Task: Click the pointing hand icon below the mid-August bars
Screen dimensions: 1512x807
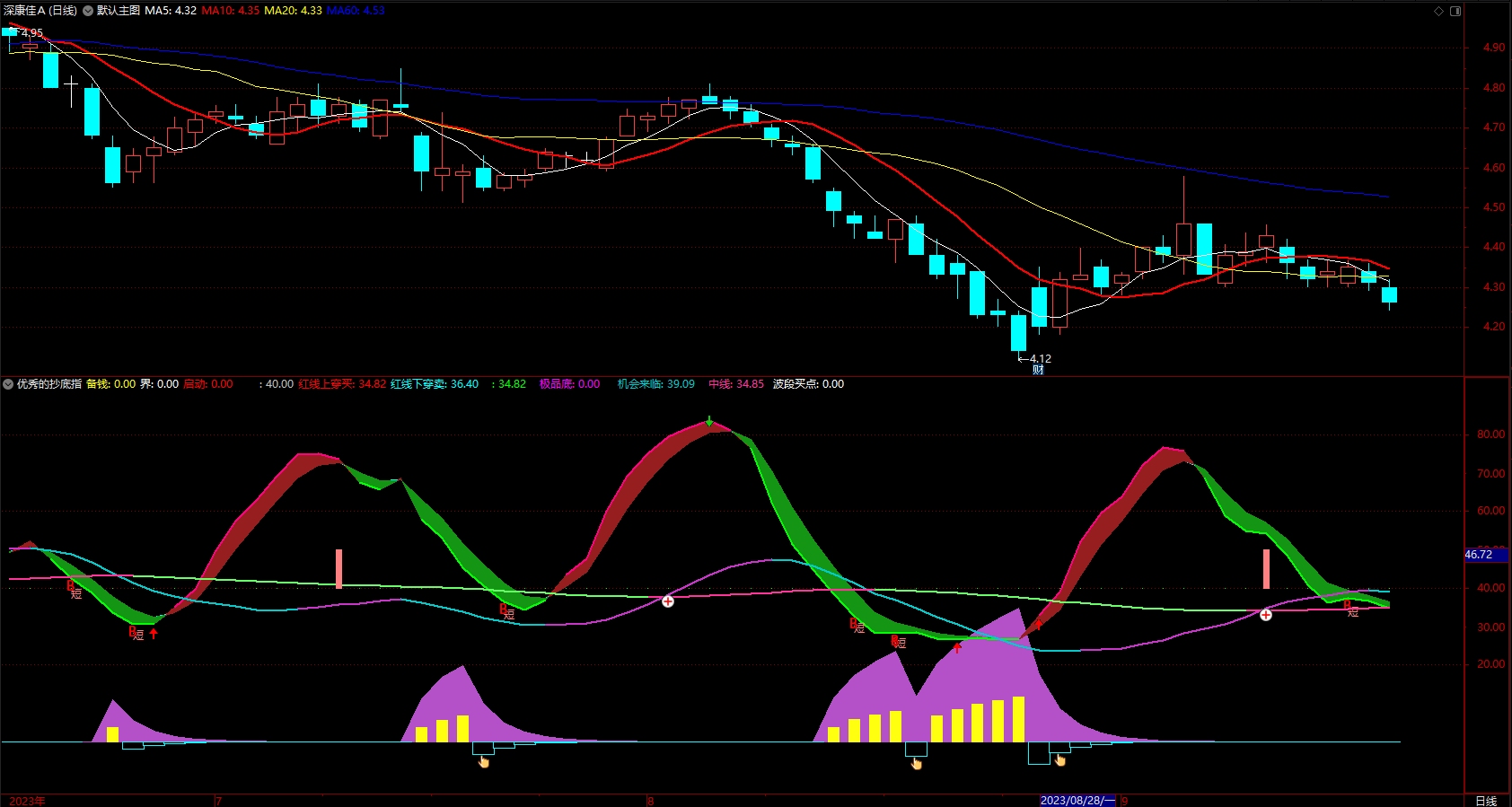Action: coord(917,763)
